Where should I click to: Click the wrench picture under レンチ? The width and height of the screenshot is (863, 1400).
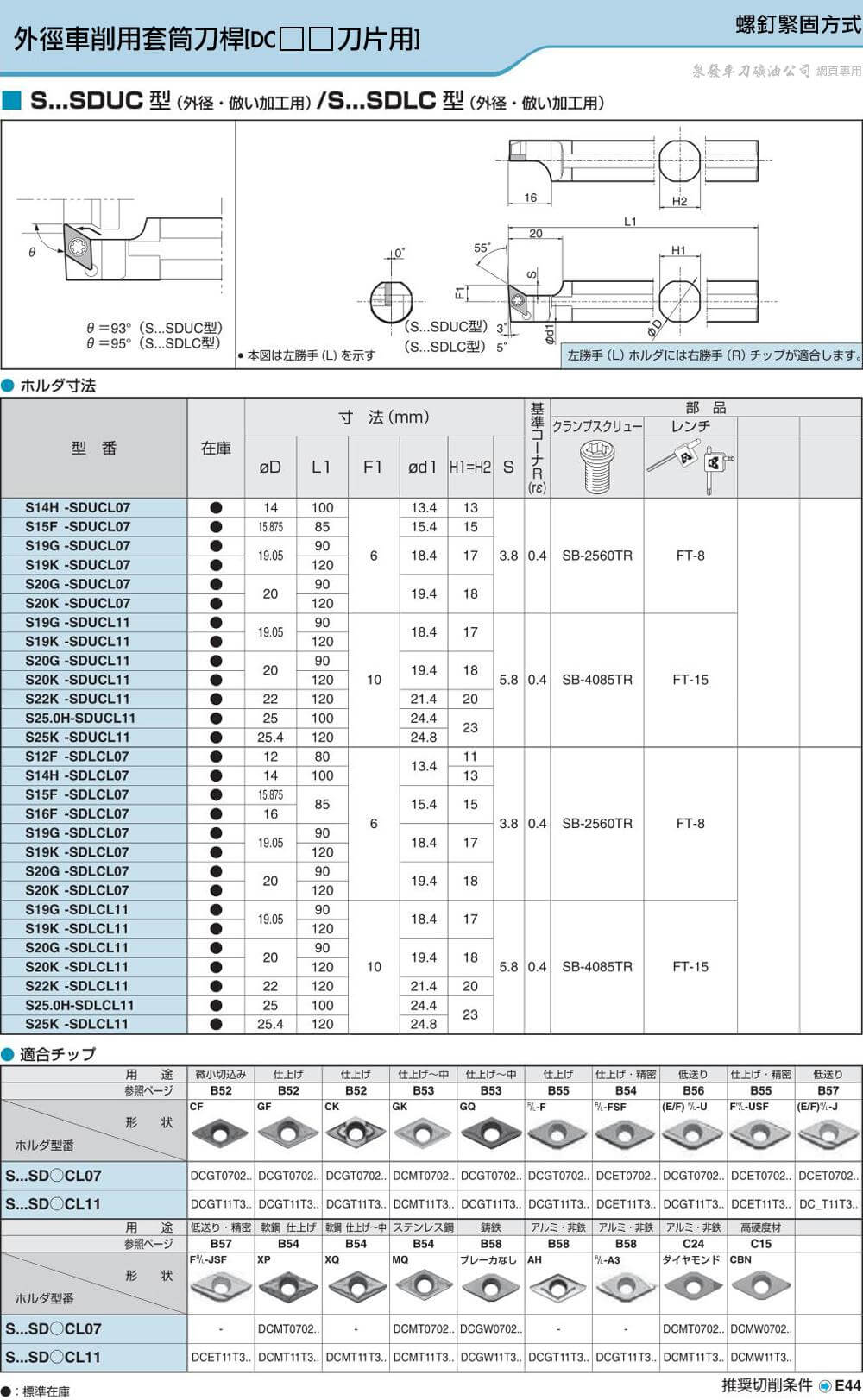tap(690, 467)
